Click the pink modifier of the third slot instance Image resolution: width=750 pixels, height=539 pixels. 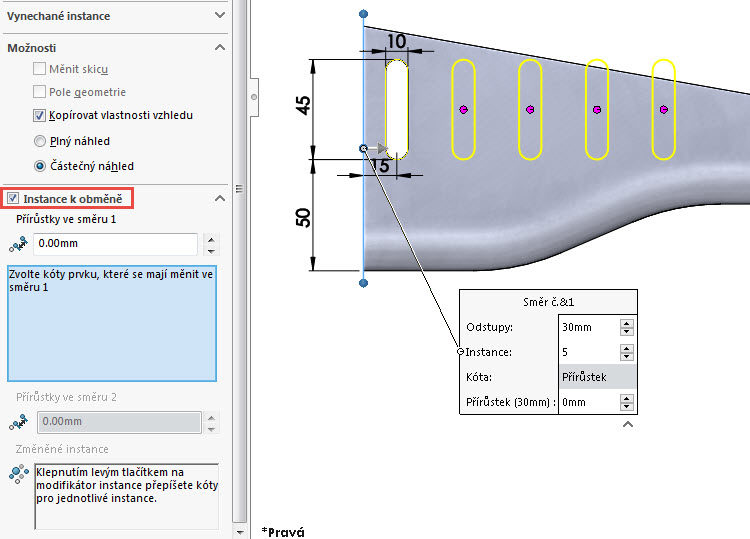tap(530, 110)
